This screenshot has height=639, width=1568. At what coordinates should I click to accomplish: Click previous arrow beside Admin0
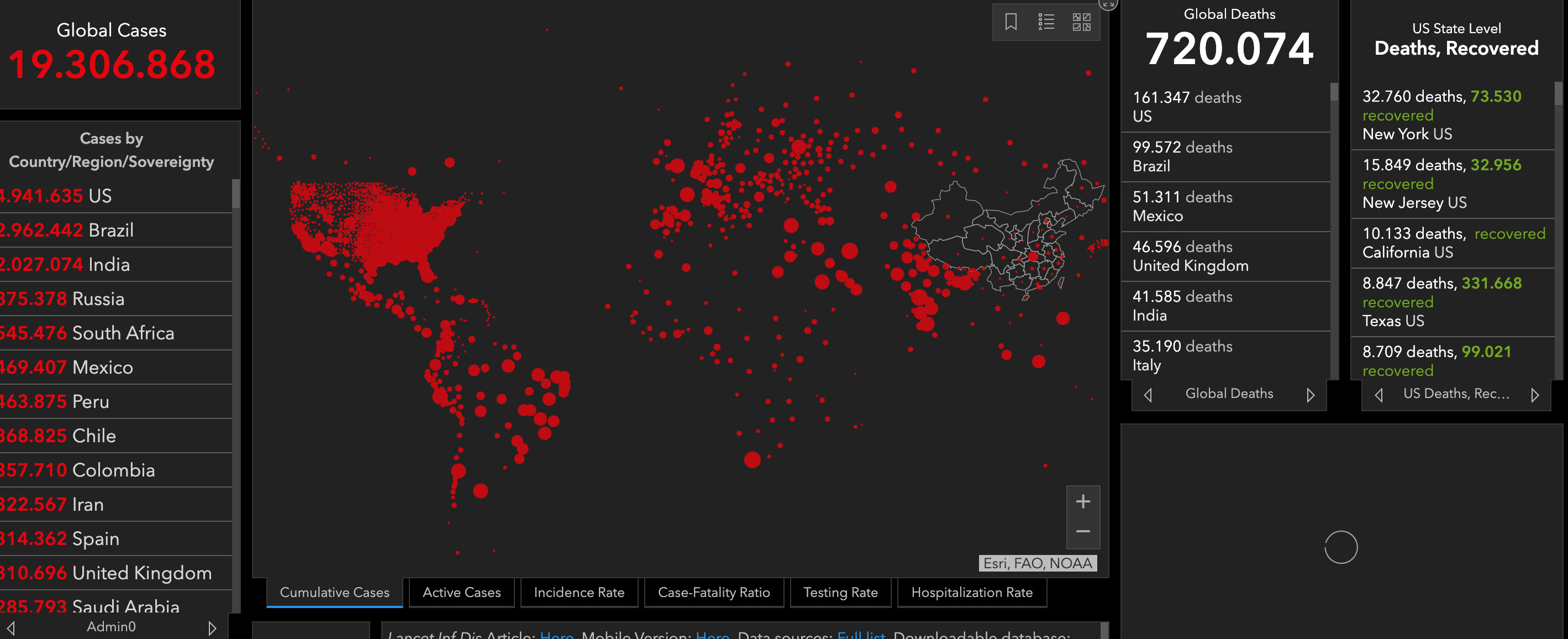tap(11, 627)
